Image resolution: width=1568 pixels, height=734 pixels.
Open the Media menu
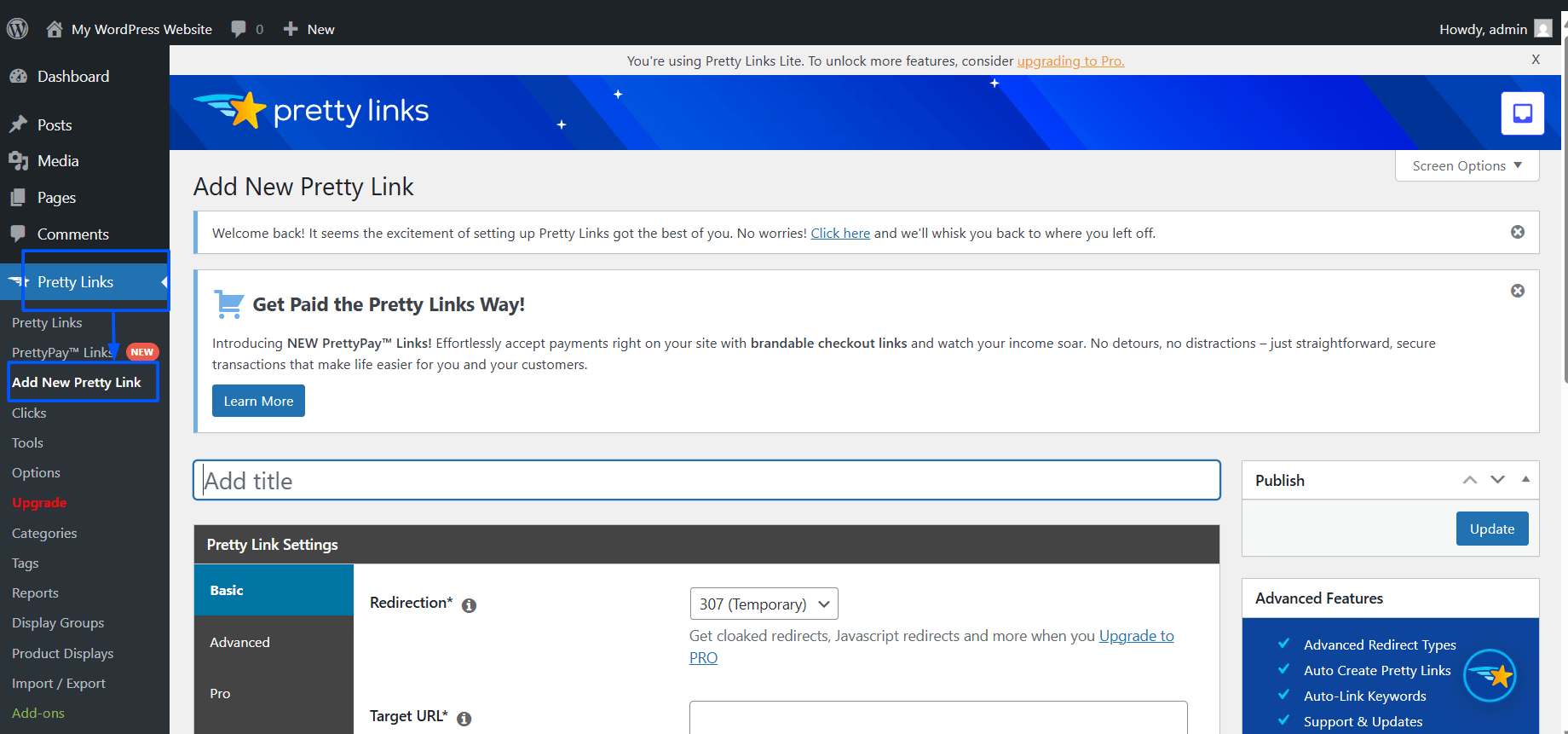(58, 160)
